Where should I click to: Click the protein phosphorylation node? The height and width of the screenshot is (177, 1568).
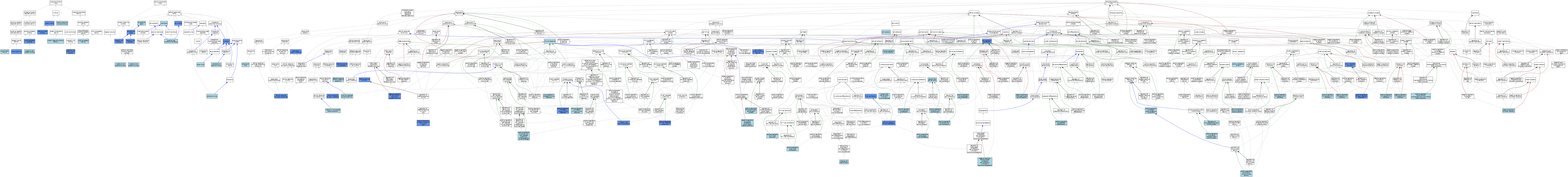1262,80
